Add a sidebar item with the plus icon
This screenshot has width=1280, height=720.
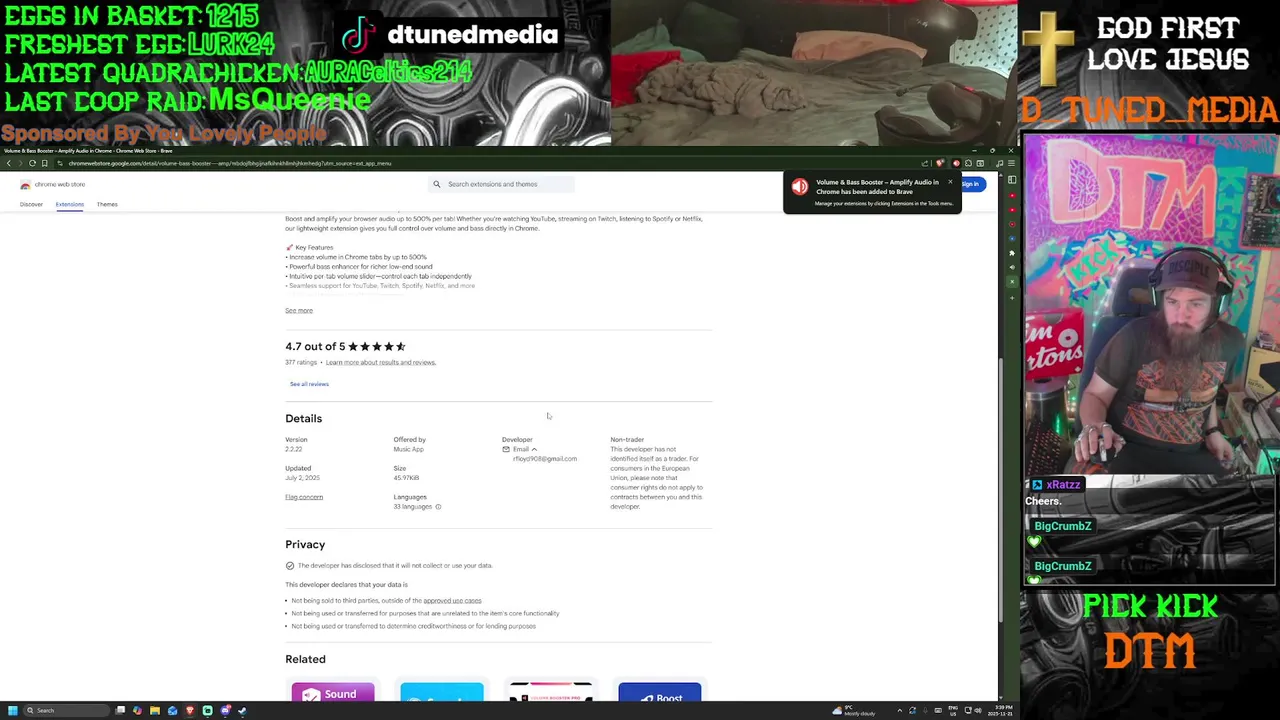[1012, 298]
